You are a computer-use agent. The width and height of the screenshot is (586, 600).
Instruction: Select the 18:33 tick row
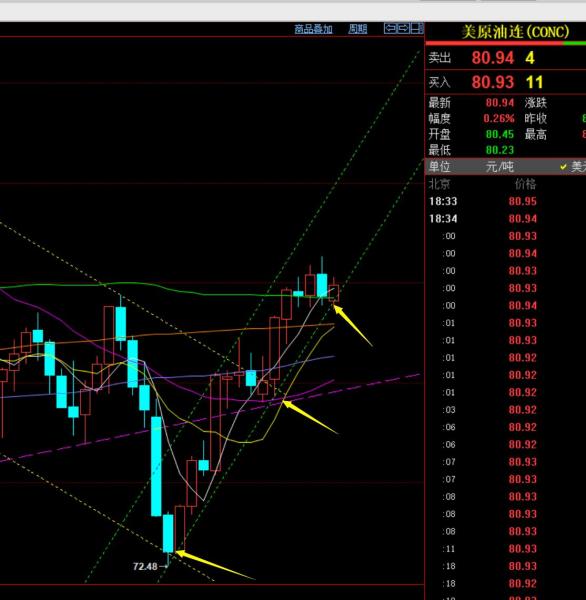click(505, 201)
